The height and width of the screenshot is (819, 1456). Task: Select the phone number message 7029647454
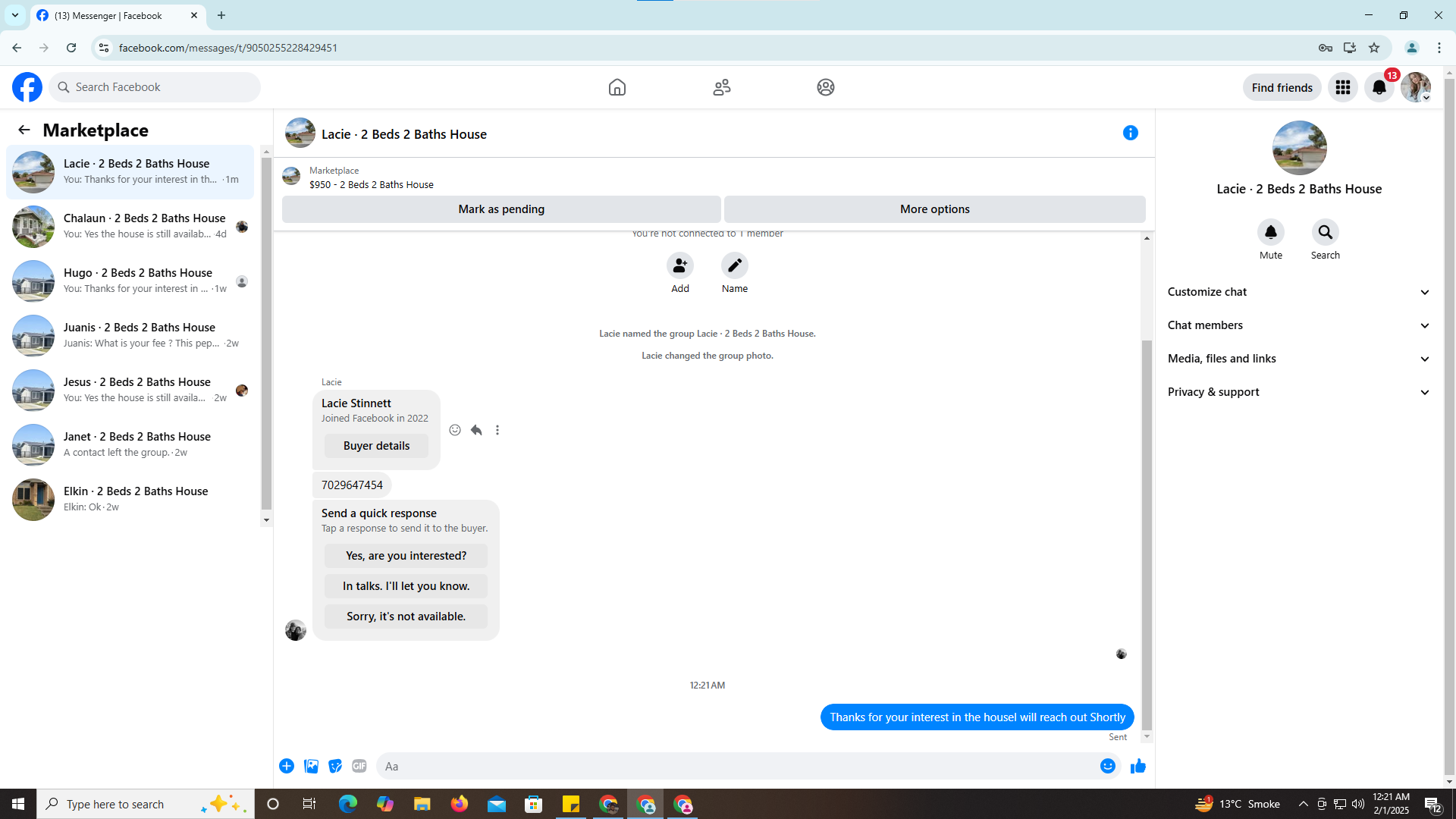tap(352, 485)
